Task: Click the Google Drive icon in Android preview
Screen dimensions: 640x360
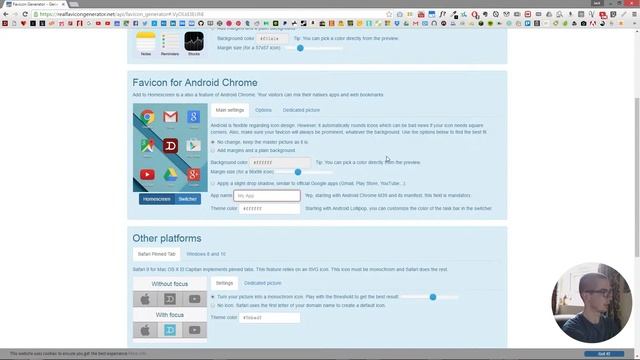Action: click(170, 175)
